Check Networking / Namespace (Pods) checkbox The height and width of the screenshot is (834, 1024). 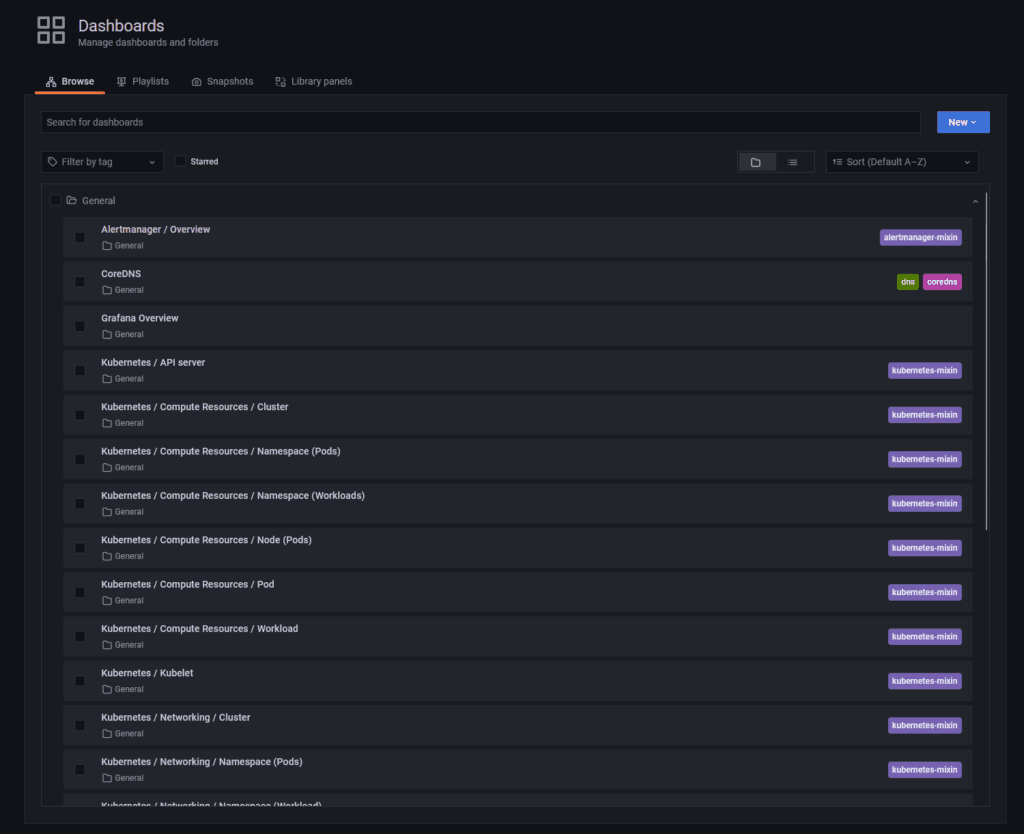point(80,769)
